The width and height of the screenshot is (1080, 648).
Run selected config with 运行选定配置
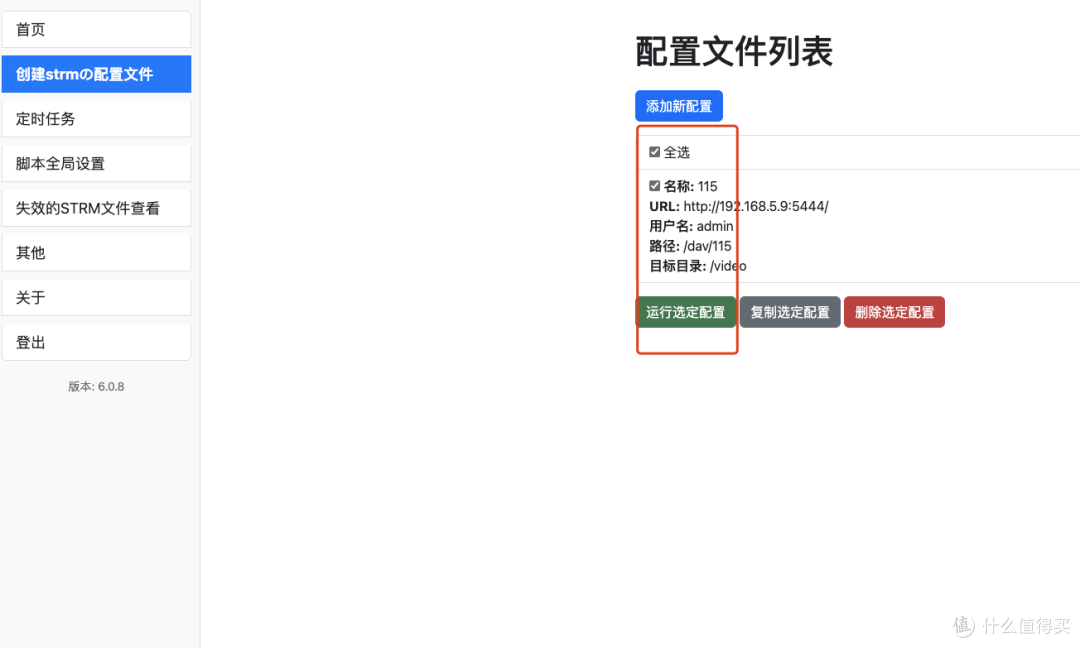(x=685, y=312)
